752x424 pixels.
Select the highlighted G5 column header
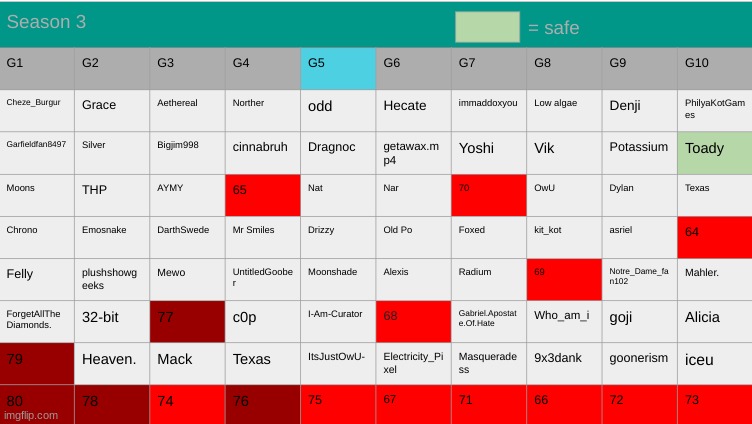click(x=338, y=68)
